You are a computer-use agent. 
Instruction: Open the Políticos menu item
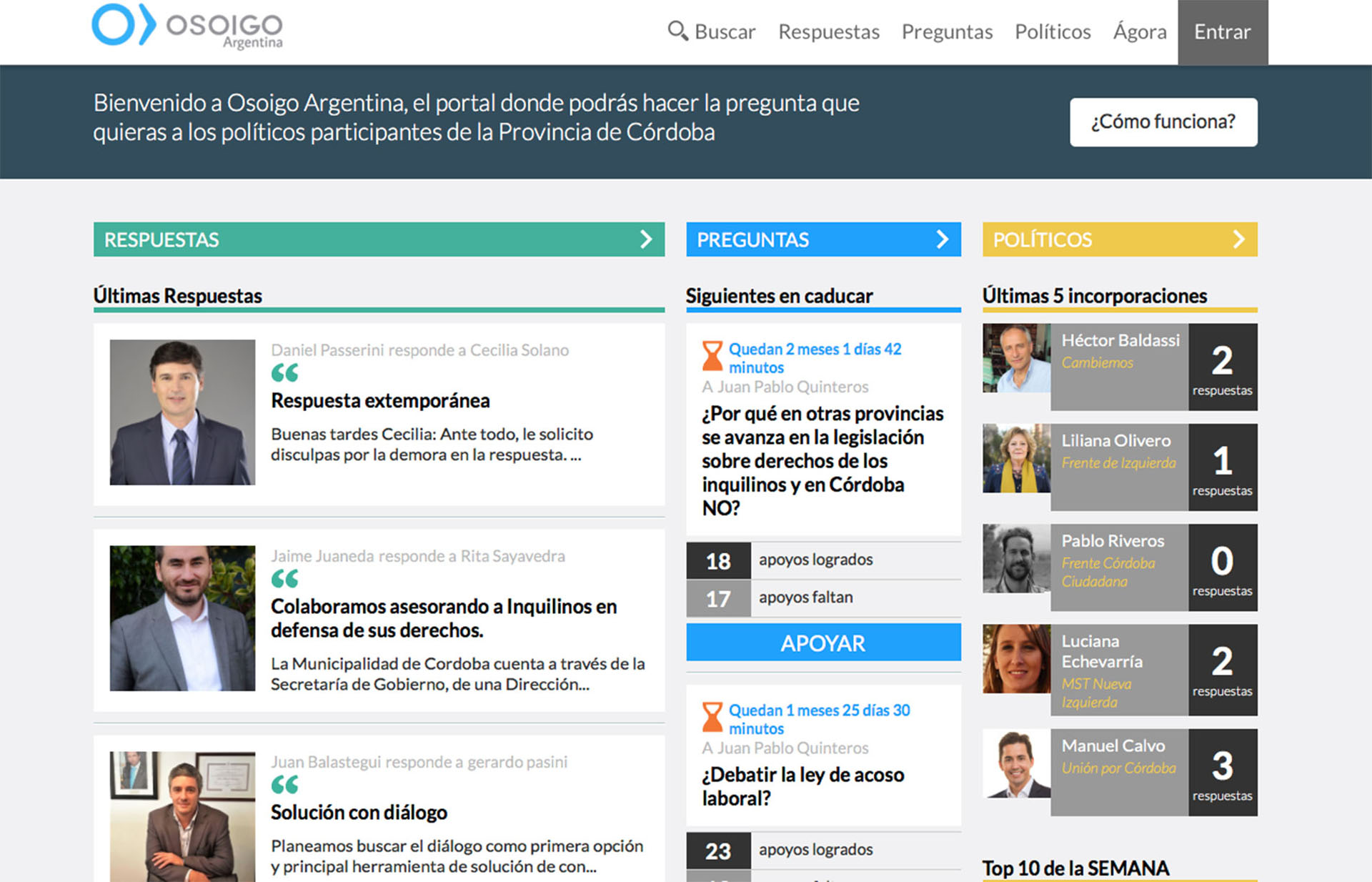1052,32
